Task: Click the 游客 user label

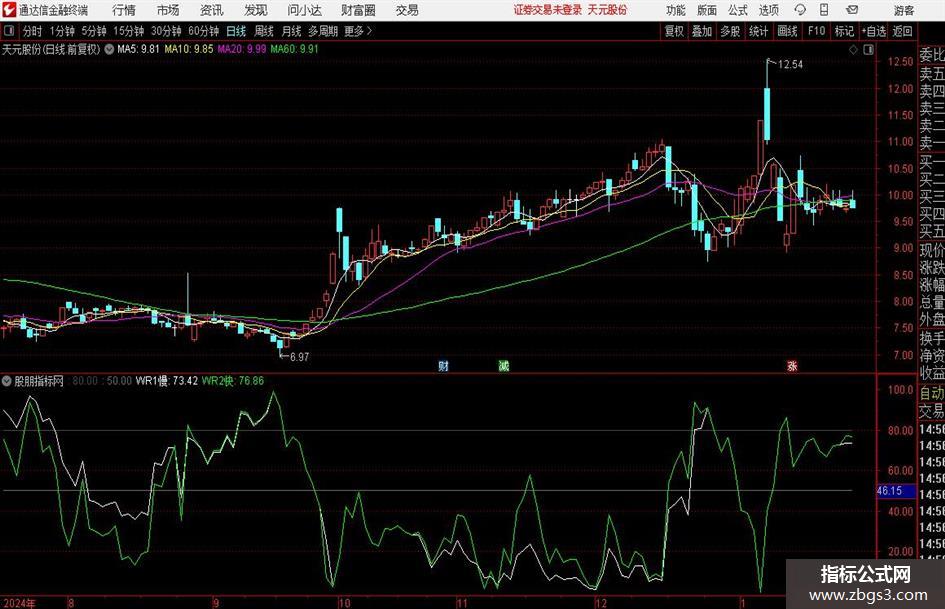Action: [904, 10]
